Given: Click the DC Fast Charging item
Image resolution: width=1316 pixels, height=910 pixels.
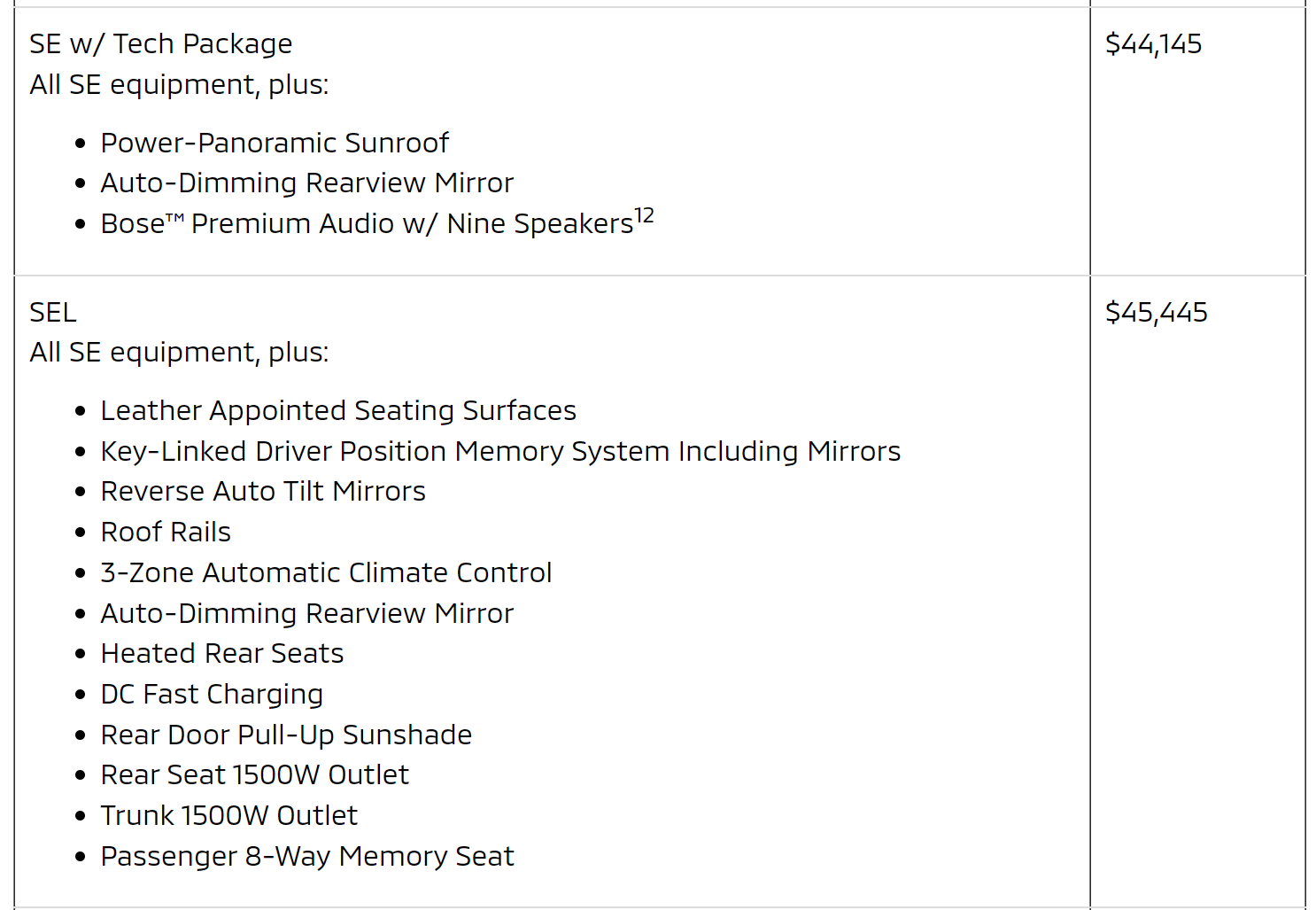Looking at the screenshot, I should point(212,694).
